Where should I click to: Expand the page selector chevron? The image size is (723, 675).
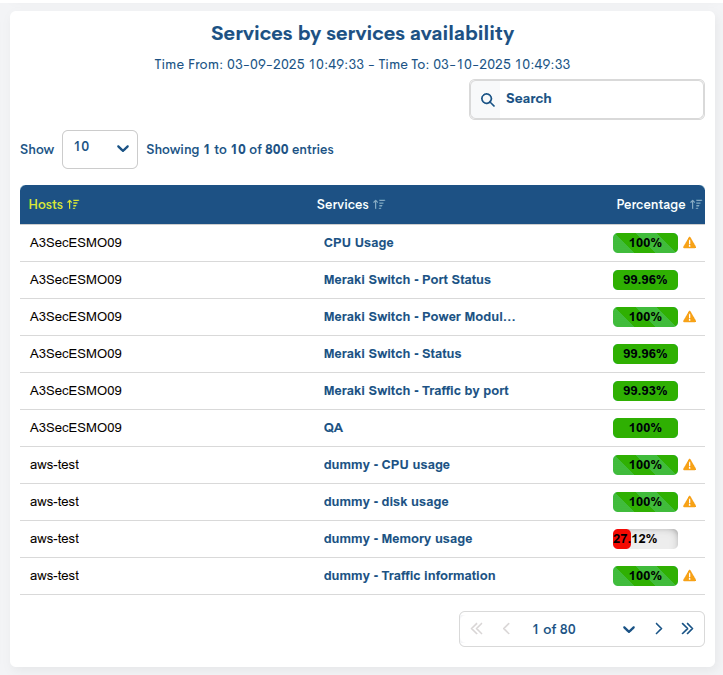(x=629, y=629)
